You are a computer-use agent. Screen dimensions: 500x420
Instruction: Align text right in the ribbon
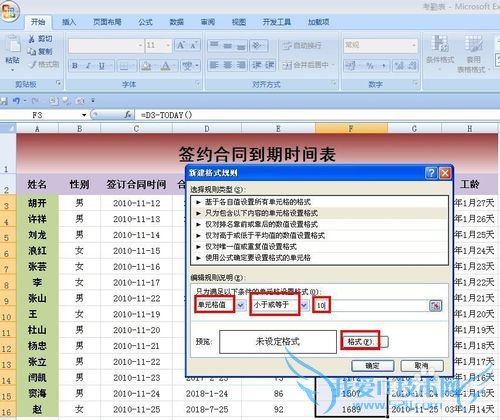click(x=241, y=65)
